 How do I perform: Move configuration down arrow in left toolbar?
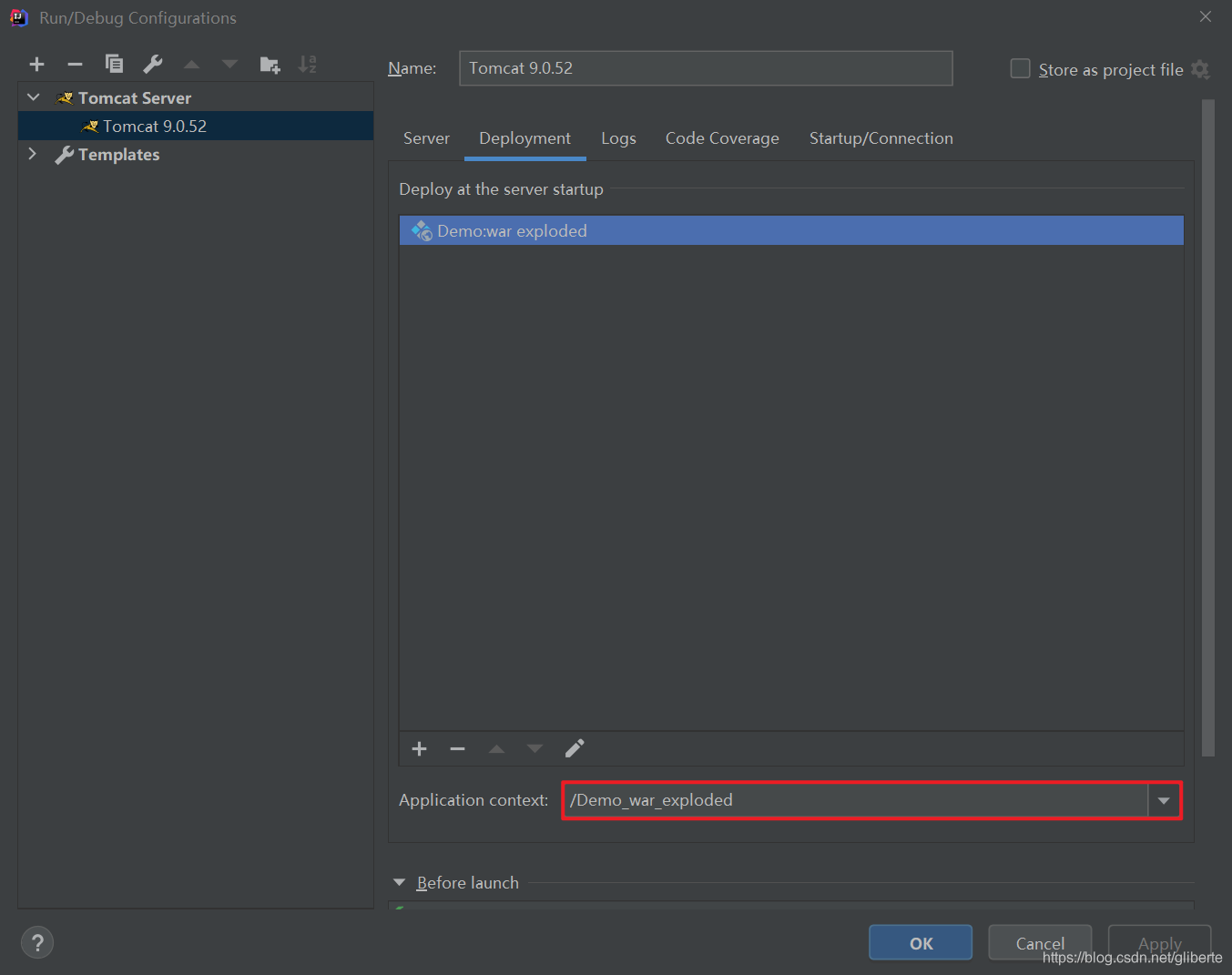[x=229, y=65]
